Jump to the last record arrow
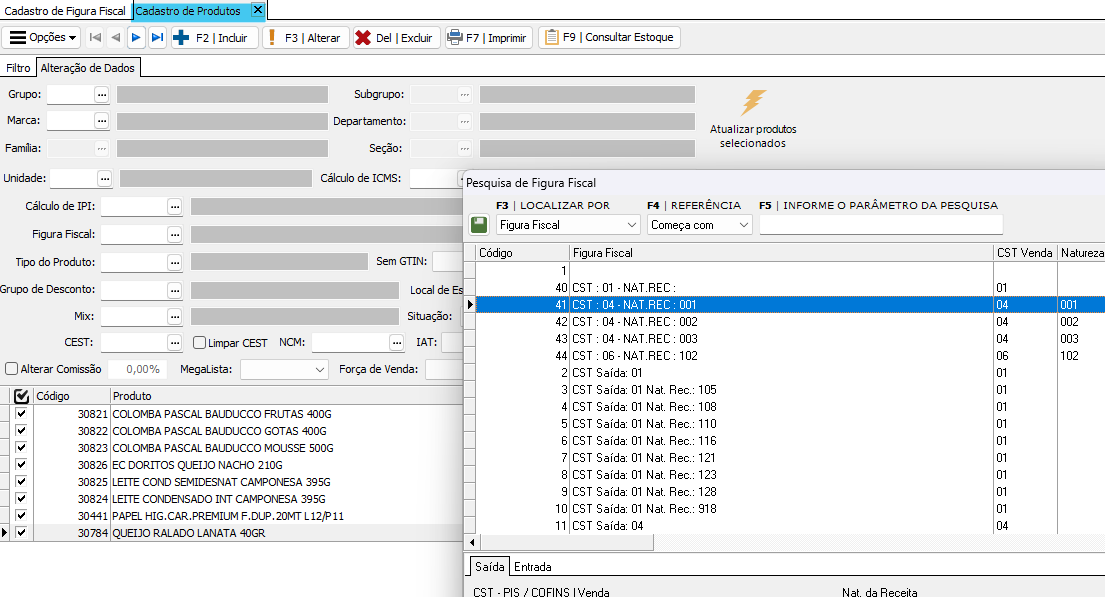1105x597 pixels. pos(157,38)
